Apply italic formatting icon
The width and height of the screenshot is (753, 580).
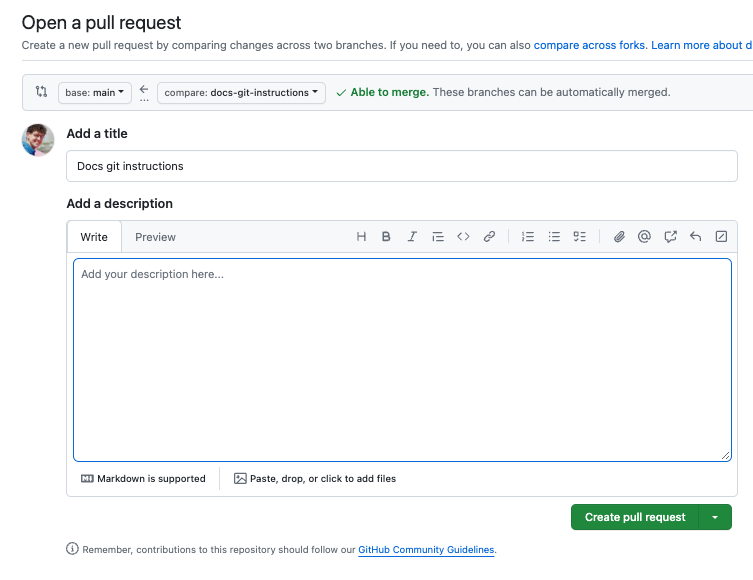click(412, 236)
